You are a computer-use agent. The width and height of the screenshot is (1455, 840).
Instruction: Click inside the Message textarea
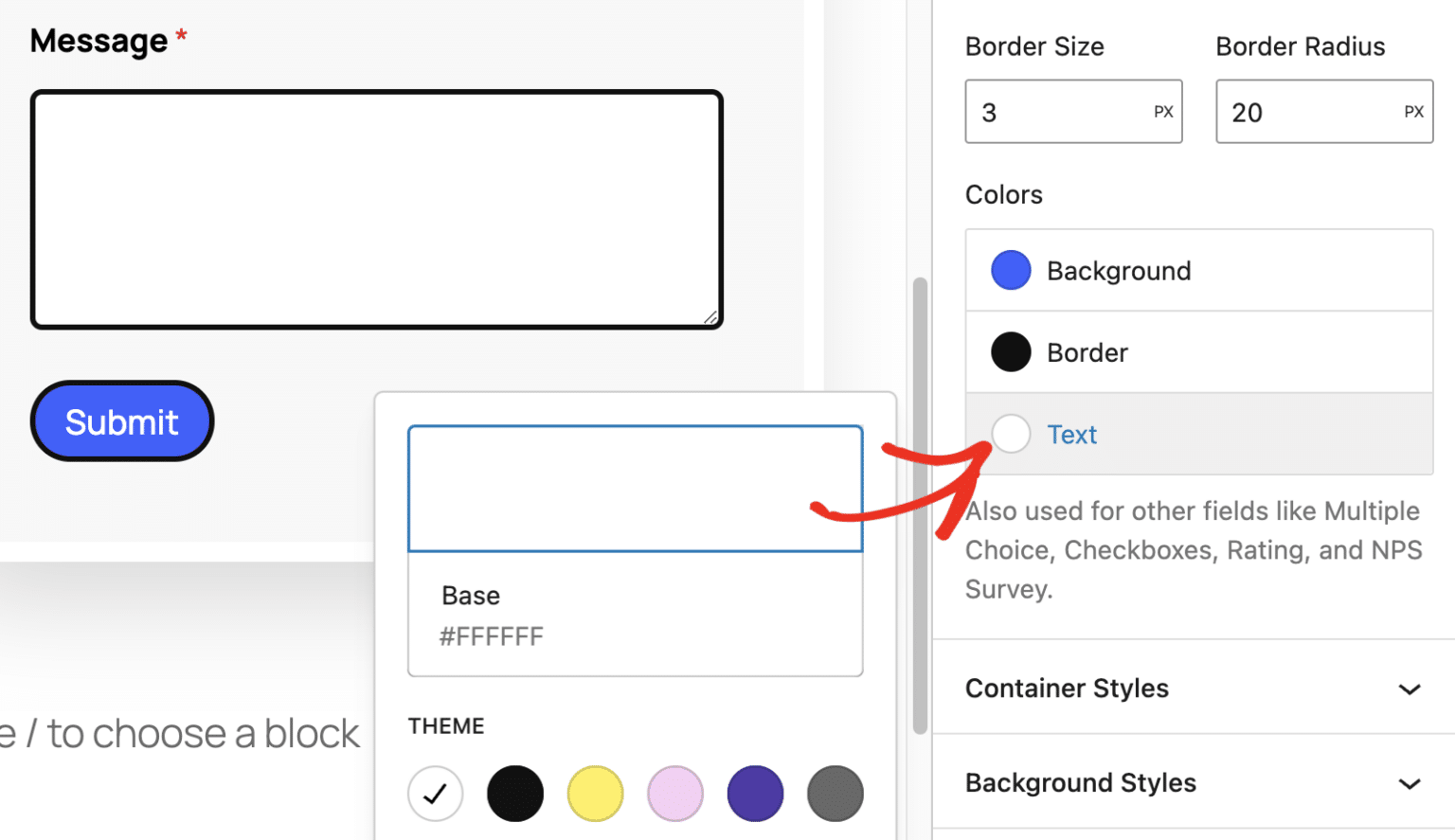click(x=376, y=209)
